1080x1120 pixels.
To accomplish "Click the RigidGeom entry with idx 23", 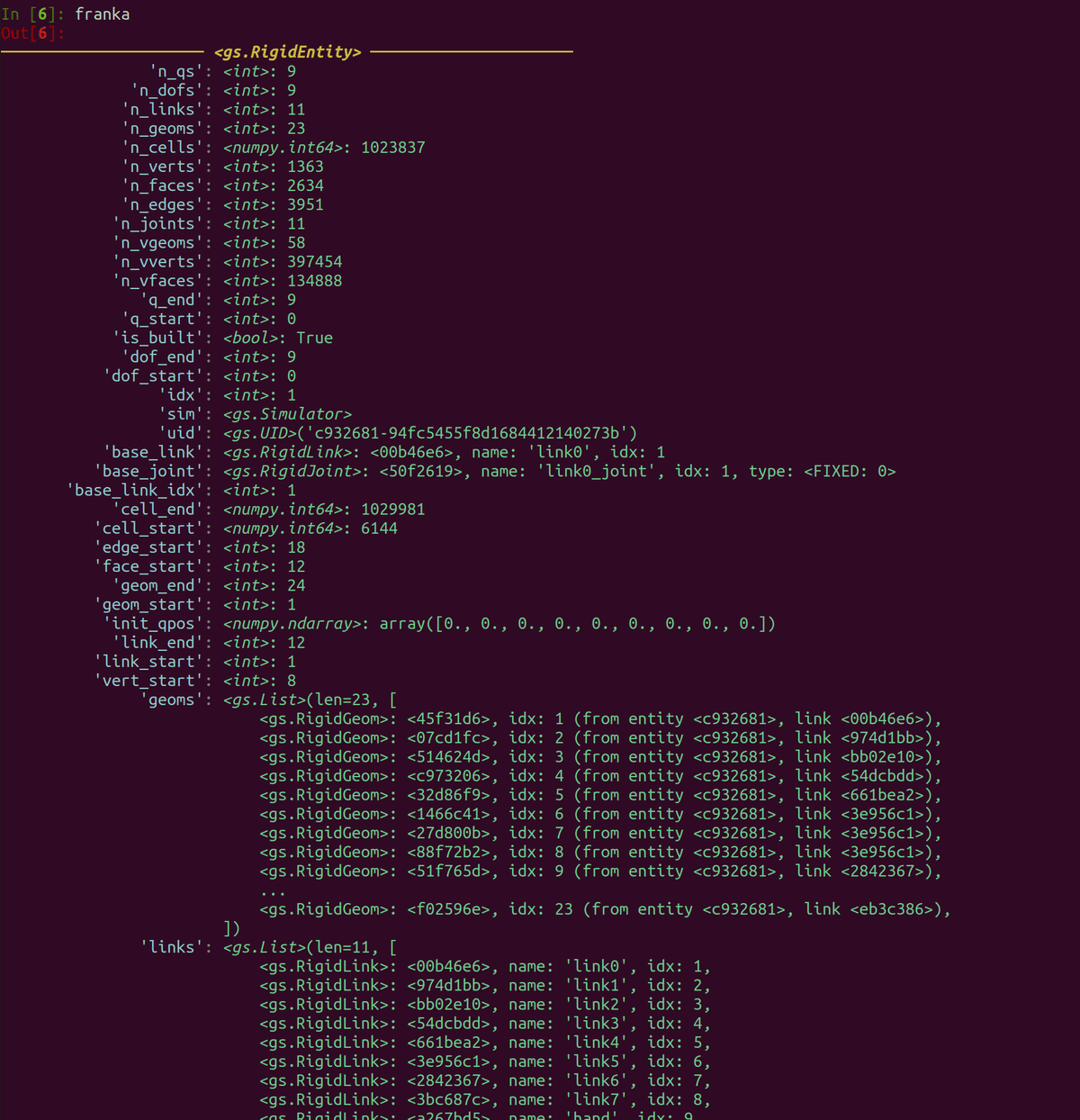I will coord(605,909).
